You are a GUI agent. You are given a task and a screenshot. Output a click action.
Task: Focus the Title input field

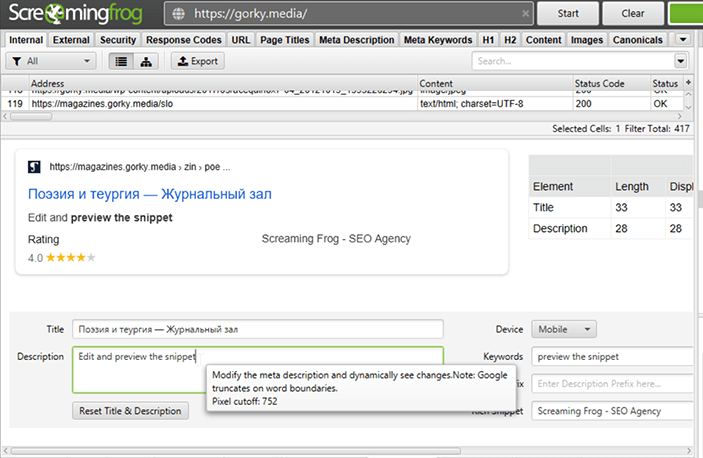258,329
